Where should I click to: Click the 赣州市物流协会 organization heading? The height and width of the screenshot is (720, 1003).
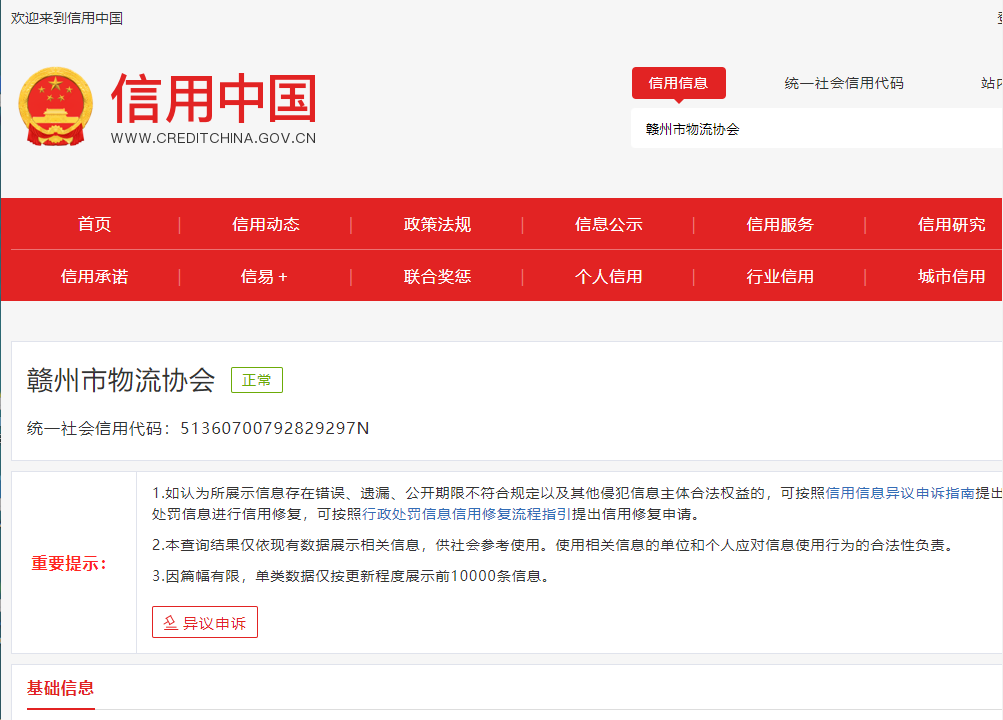click(x=121, y=380)
